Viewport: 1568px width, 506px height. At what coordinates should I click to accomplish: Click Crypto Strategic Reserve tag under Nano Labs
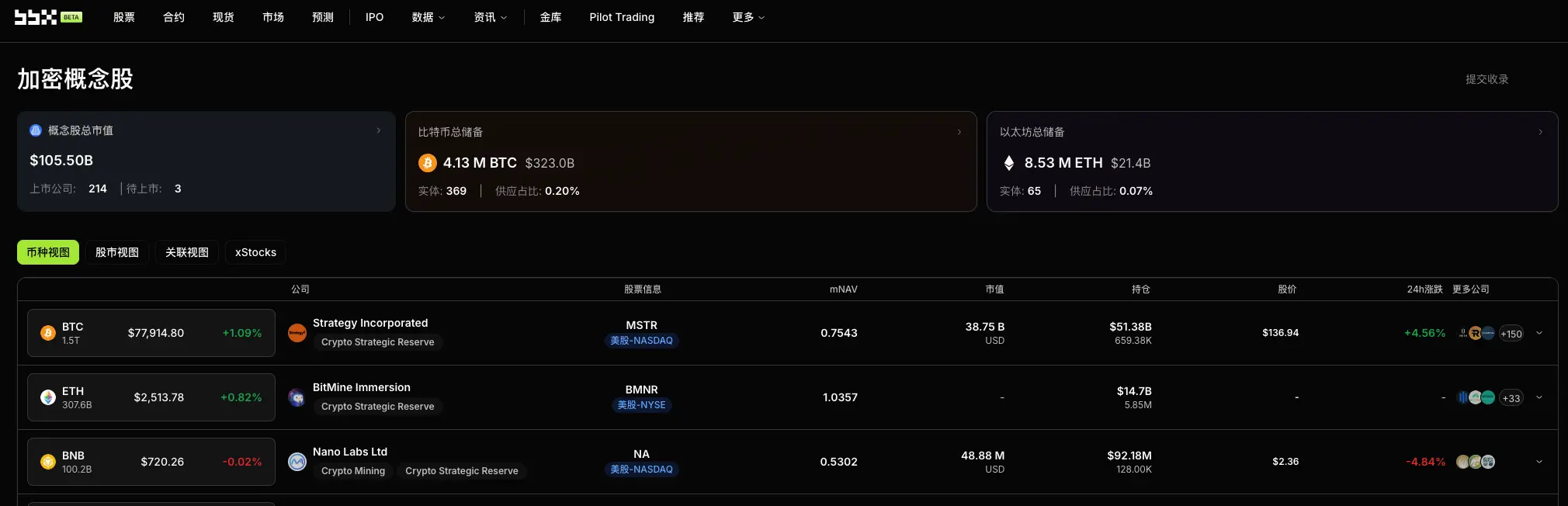pos(462,471)
